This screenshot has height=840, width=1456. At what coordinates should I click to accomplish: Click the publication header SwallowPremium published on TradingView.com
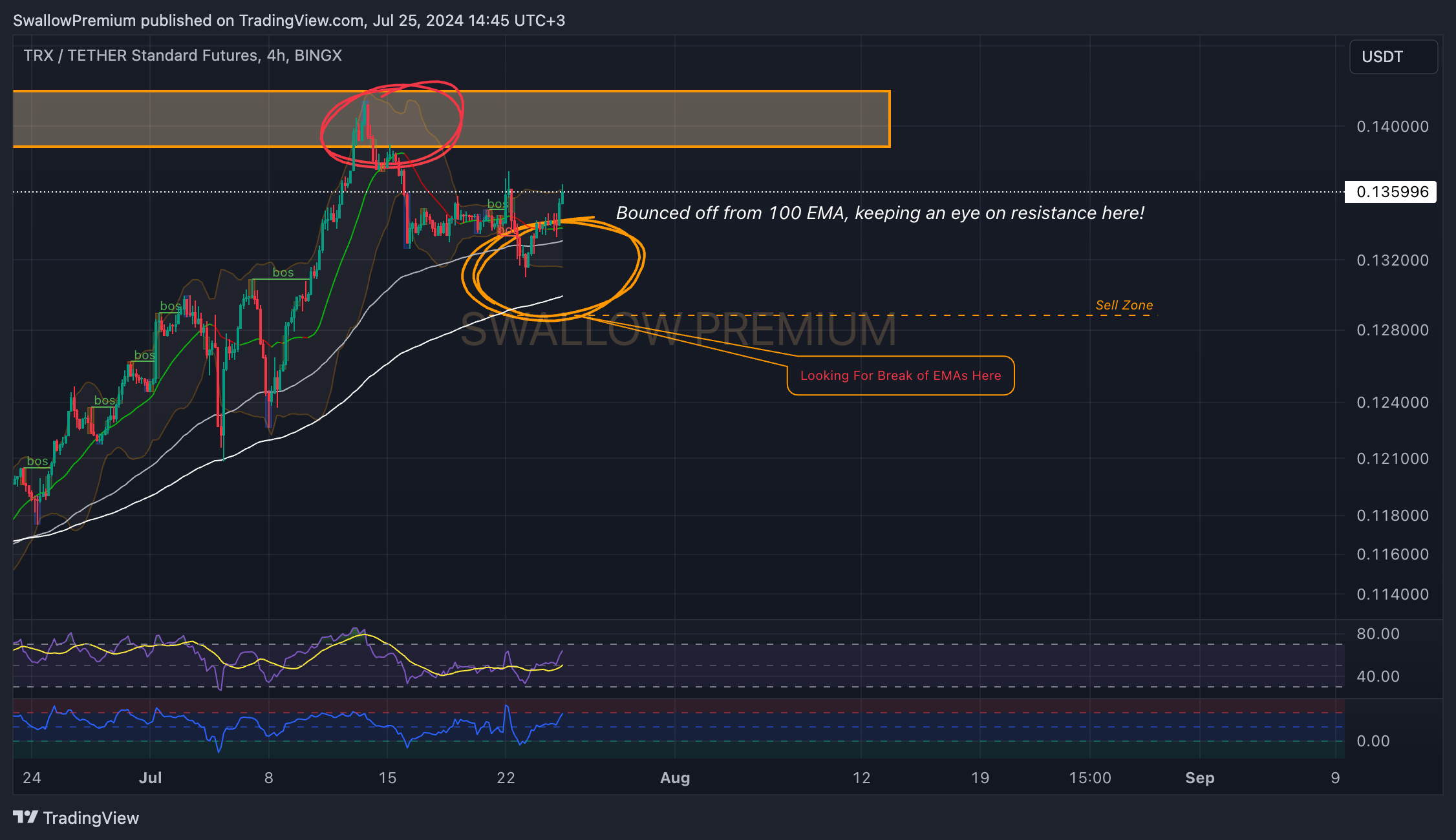pos(289,21)
